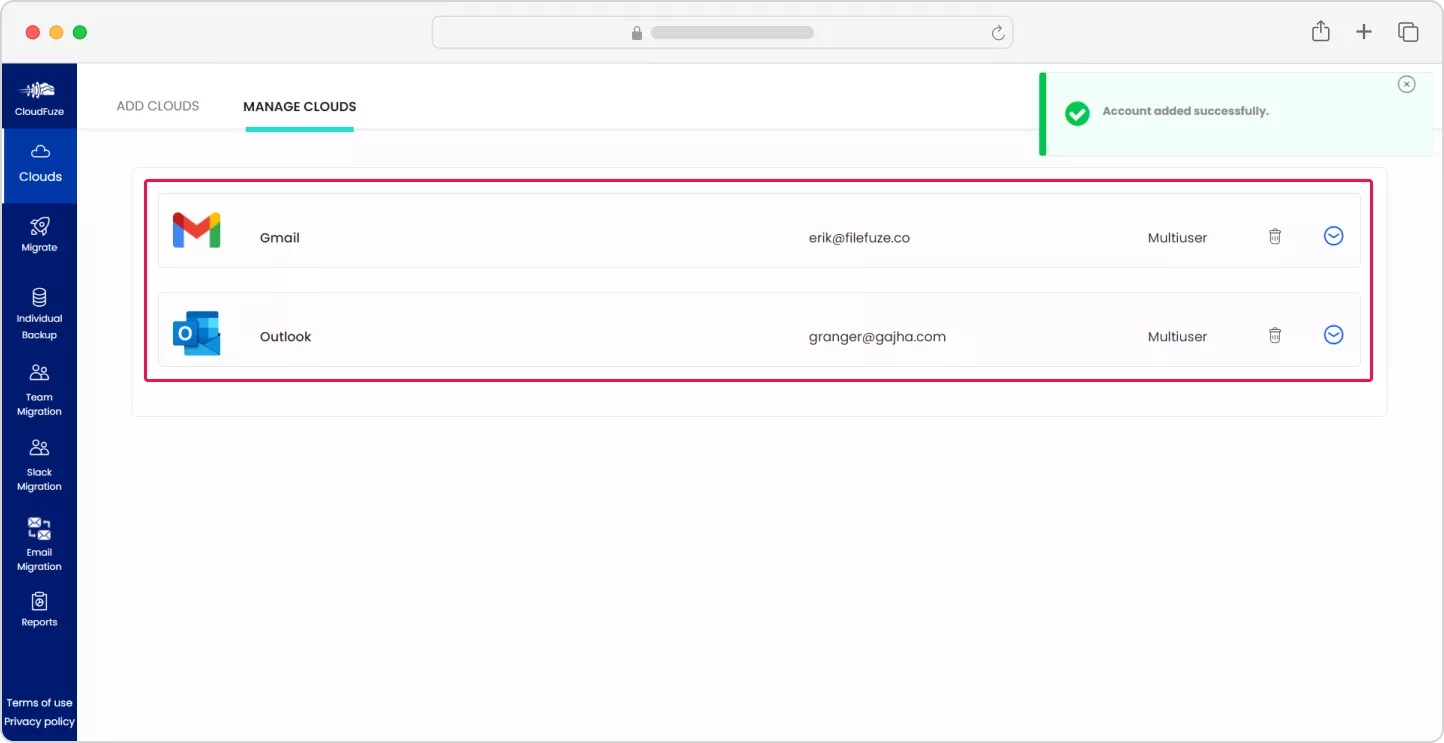Screen dimensions: 1444x743
Task: Switch to the ADD CLOUDS tab
Action: pos(158,106)
